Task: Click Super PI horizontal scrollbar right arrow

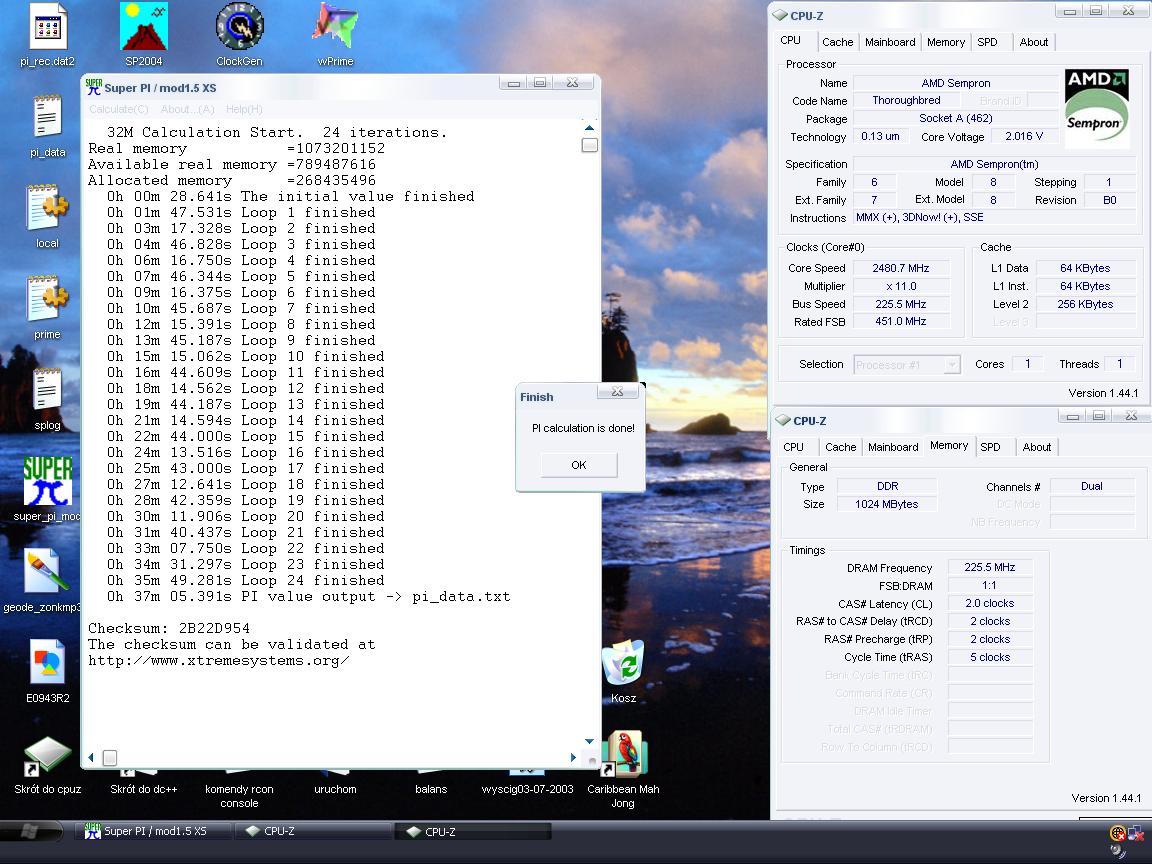Action: pyautogui.click(x=573, y=757)
